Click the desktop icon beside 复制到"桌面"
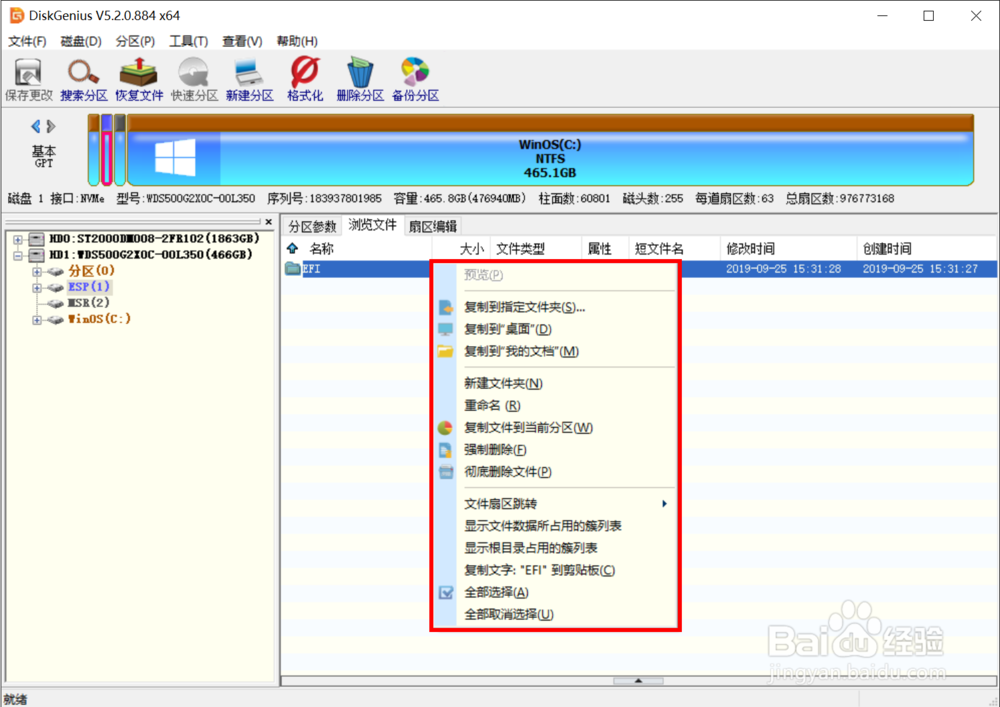Viewport: 1000px width, 707px height. click(446, 330)
